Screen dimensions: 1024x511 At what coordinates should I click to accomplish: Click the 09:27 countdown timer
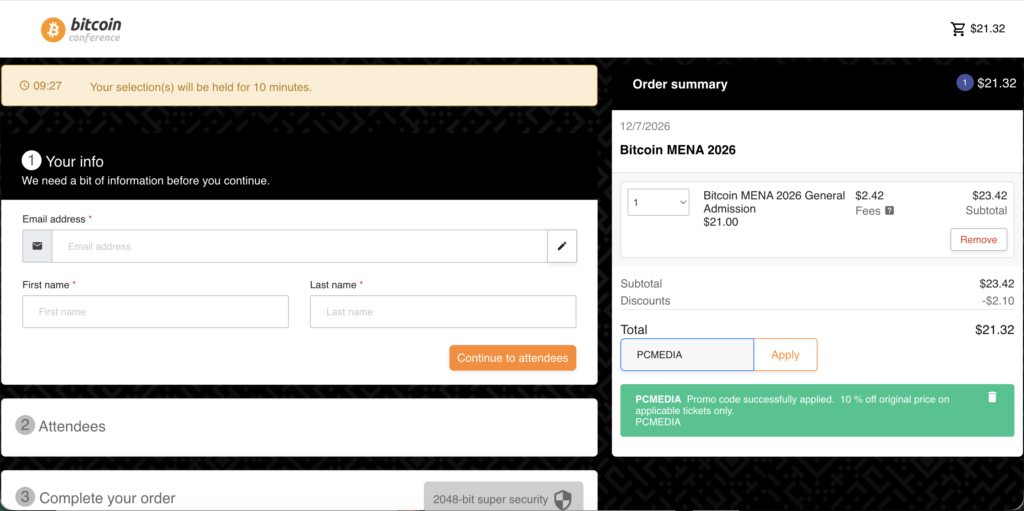(x=48, y=86)
